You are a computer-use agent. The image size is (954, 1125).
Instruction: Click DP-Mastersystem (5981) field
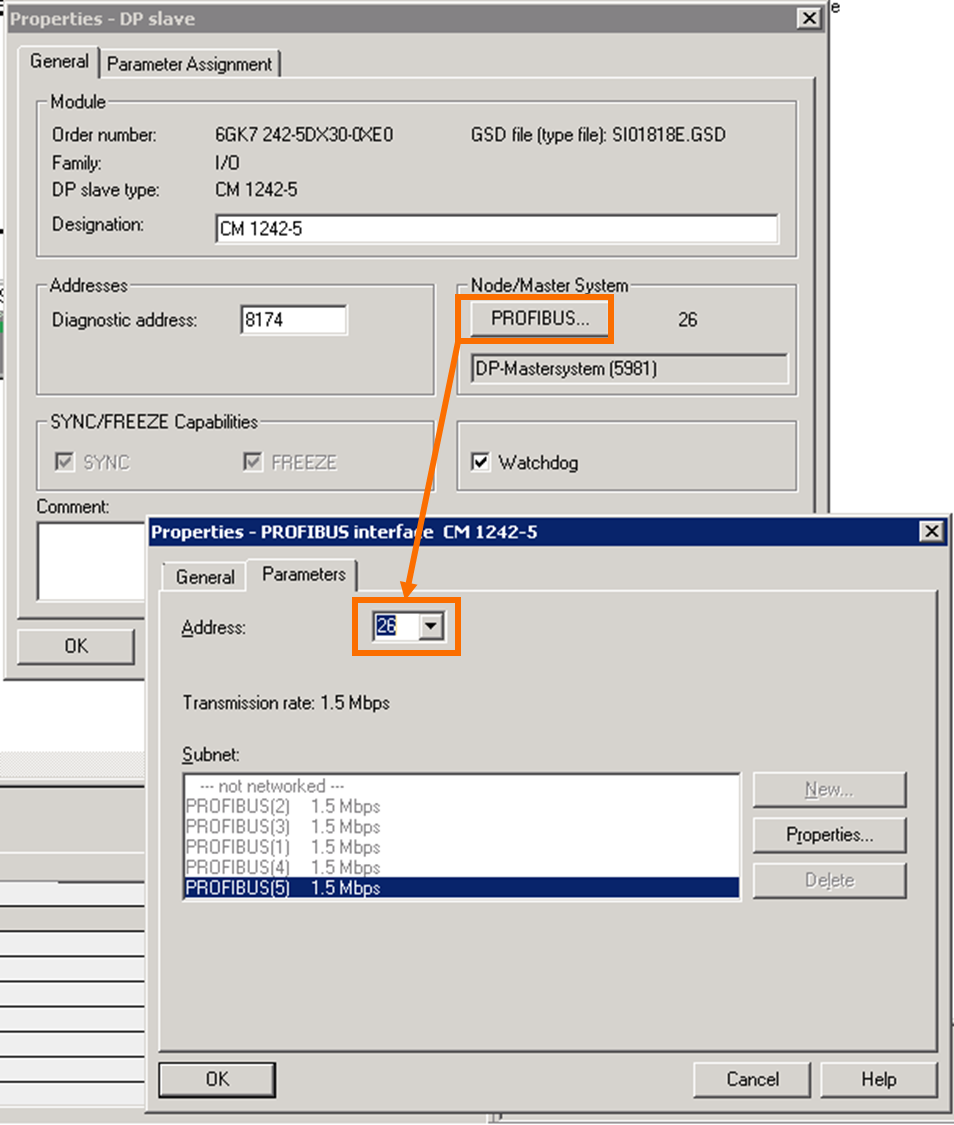point(629,369)
